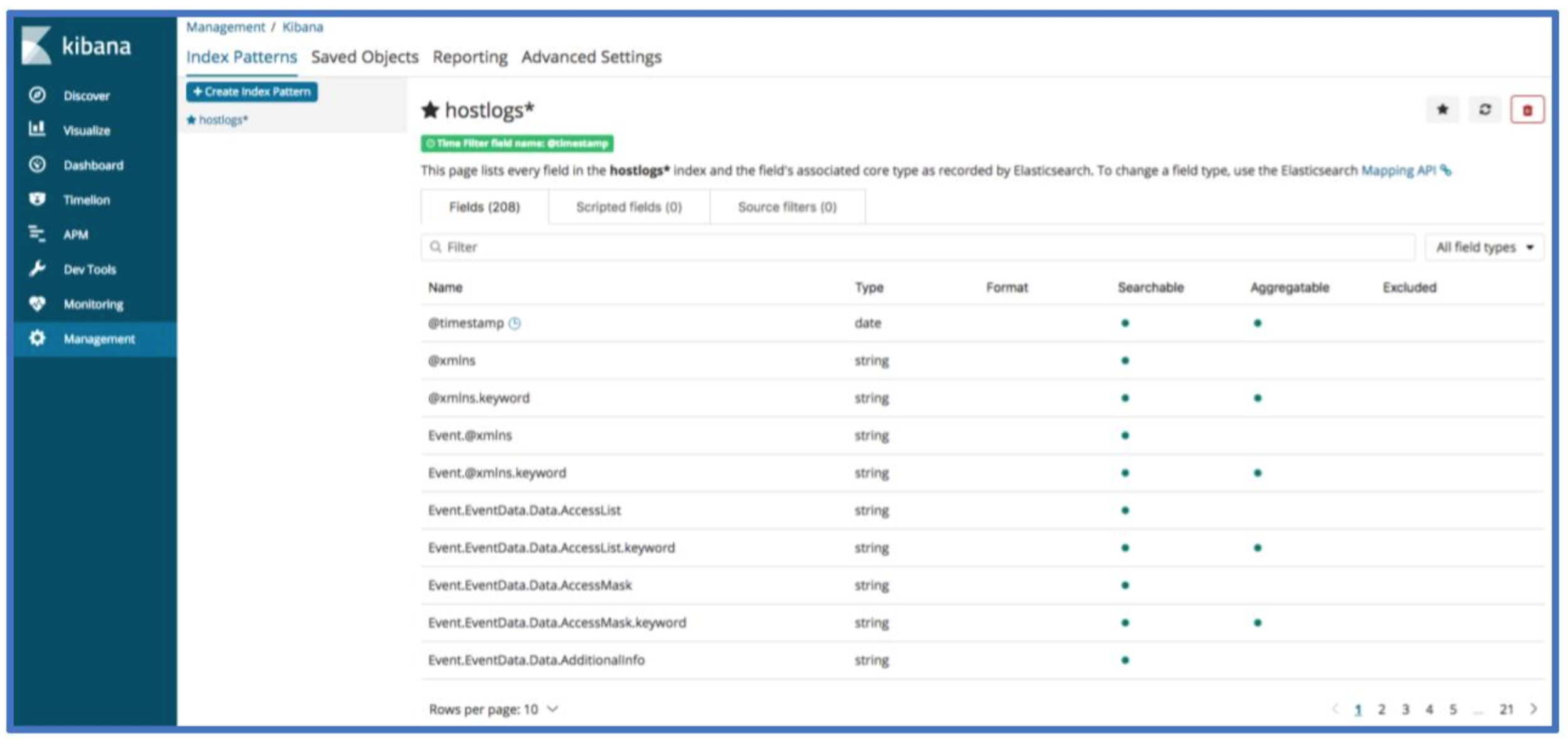
Task: Click Management breadcrumb link
Action: [226, 27]
